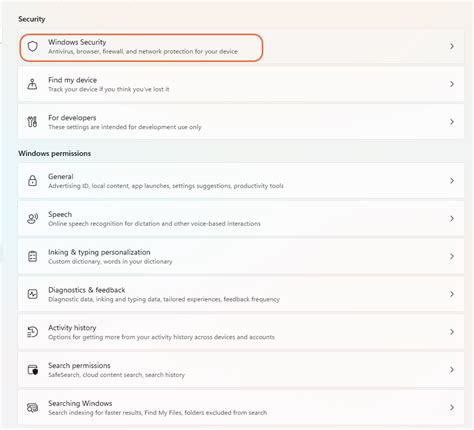474x430 pixels.
Task: Click 'Search indexing for faster results' description
Action: 157,413
